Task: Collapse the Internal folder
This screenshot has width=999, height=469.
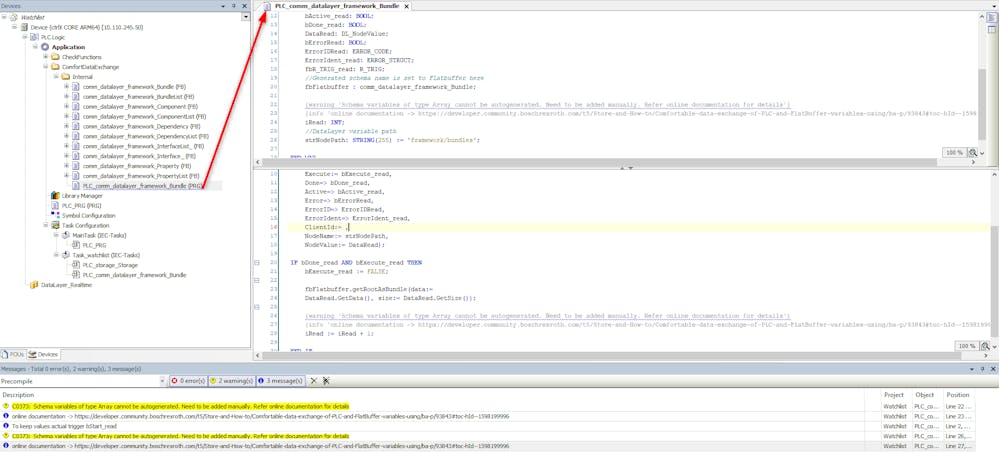Action: pyautogui.click(x=56, y=76)
